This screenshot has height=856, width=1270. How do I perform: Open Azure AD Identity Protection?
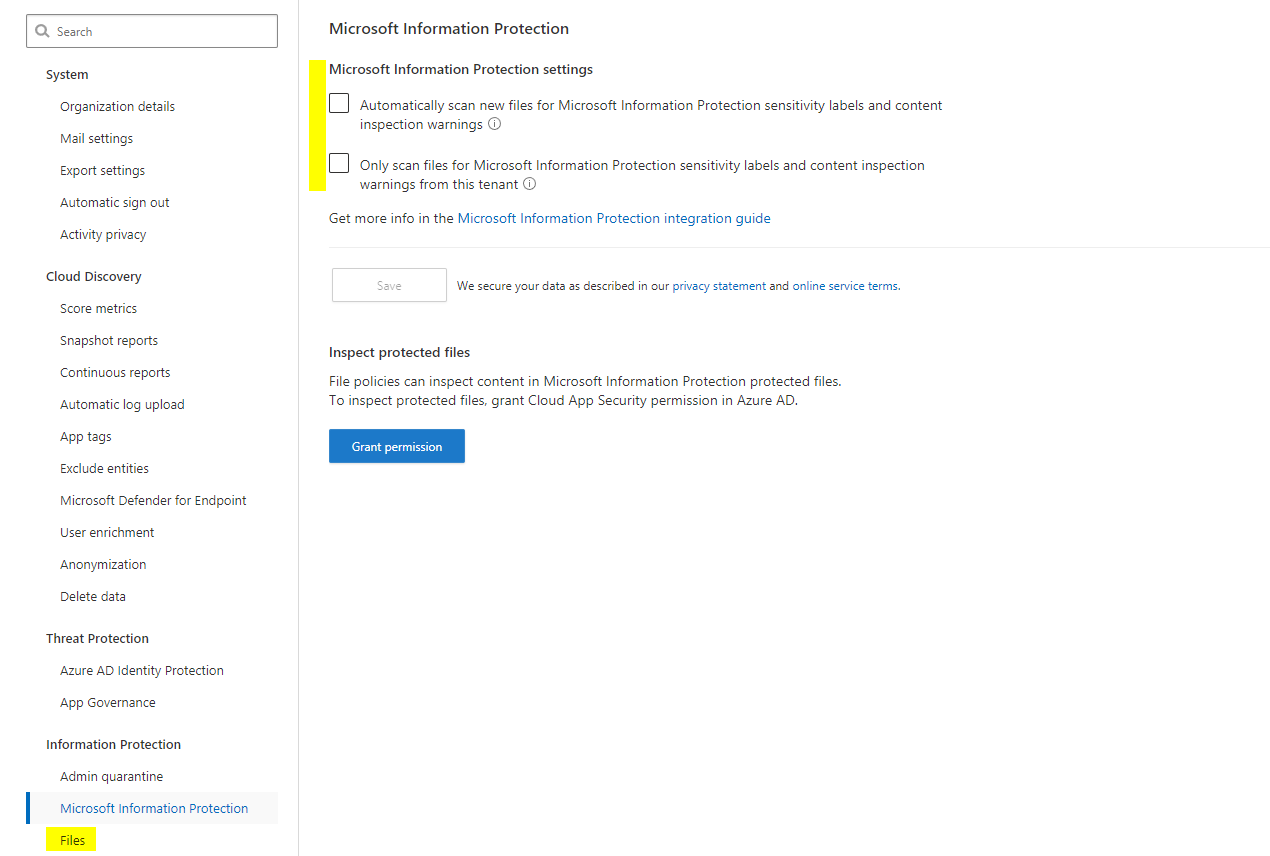coord(142,671)
